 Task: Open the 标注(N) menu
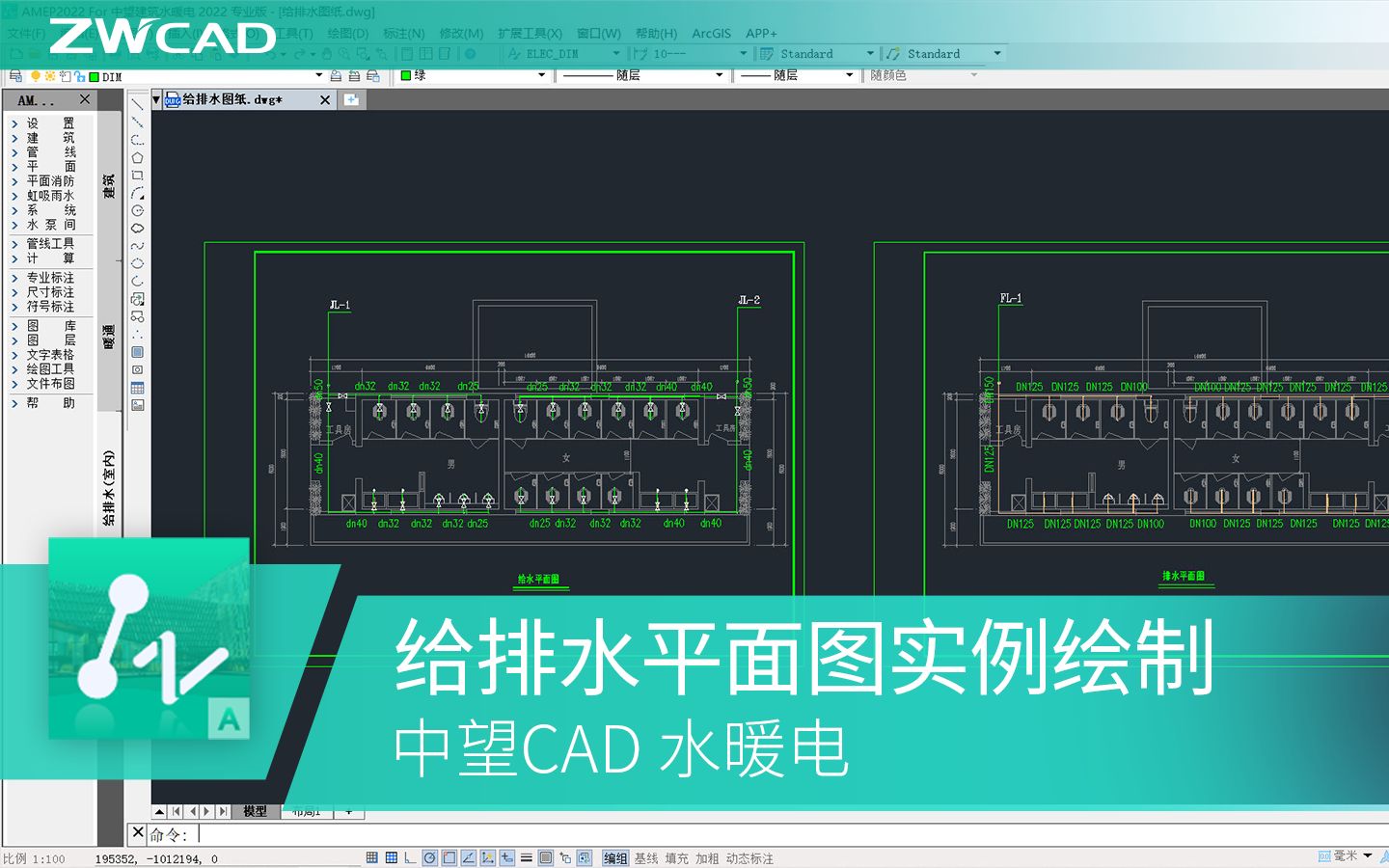click(x=405, y=34)
